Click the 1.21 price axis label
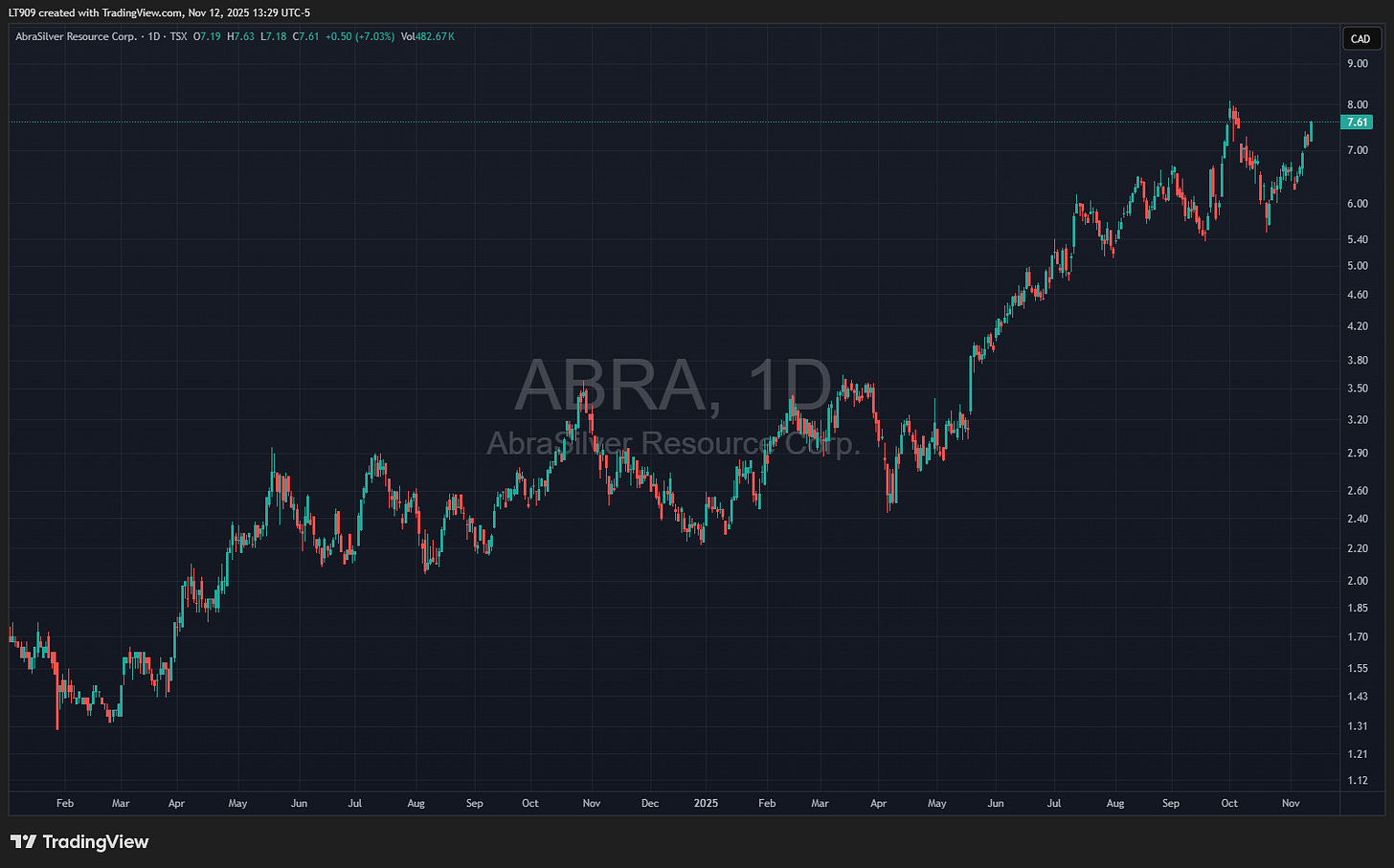The width and height of the screenshot is (1394, 868). pos(1358,754)
